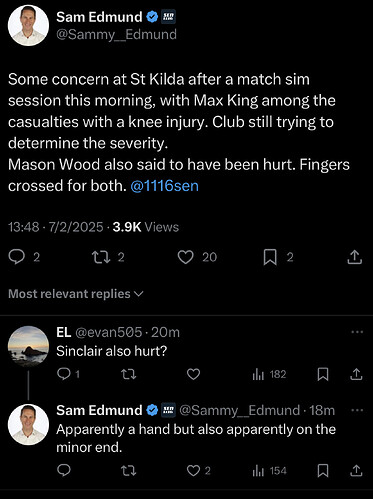View analytics of EL reply showing 182
Viewport: 373px width, 499px height.
tap(269, 374)
